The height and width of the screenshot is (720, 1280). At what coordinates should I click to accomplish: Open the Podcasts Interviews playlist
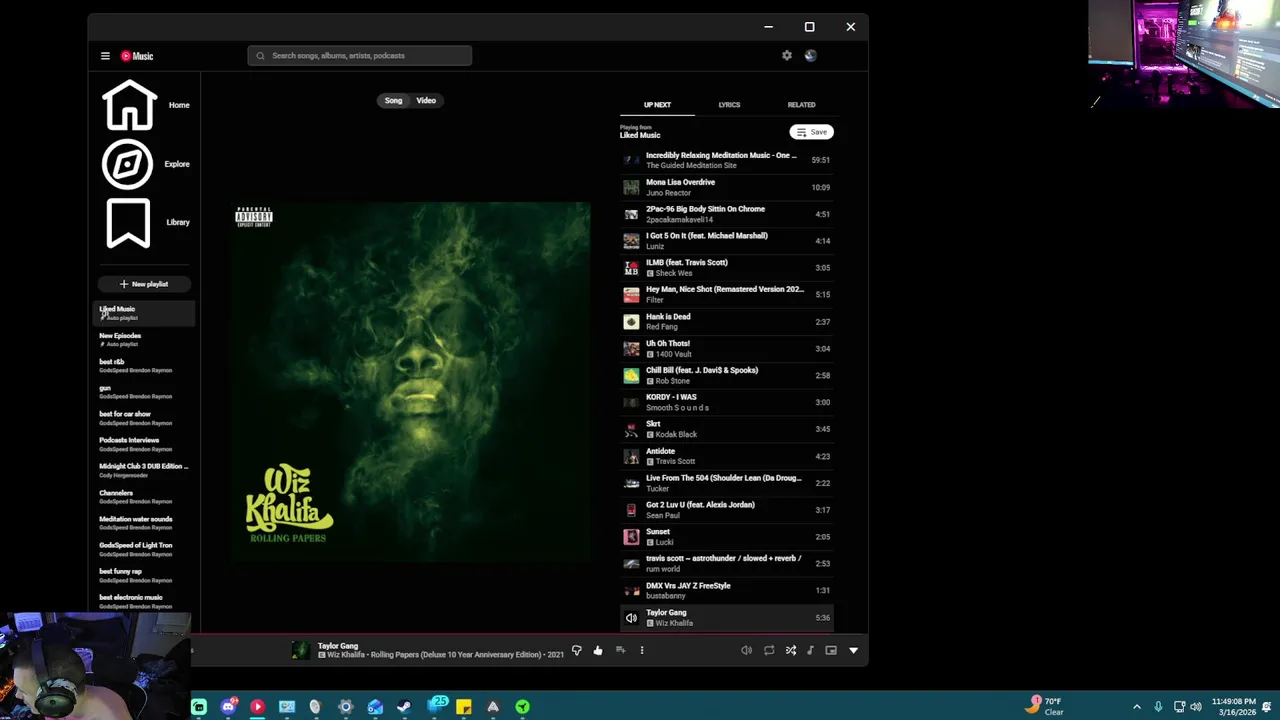(x=146, y=444)
